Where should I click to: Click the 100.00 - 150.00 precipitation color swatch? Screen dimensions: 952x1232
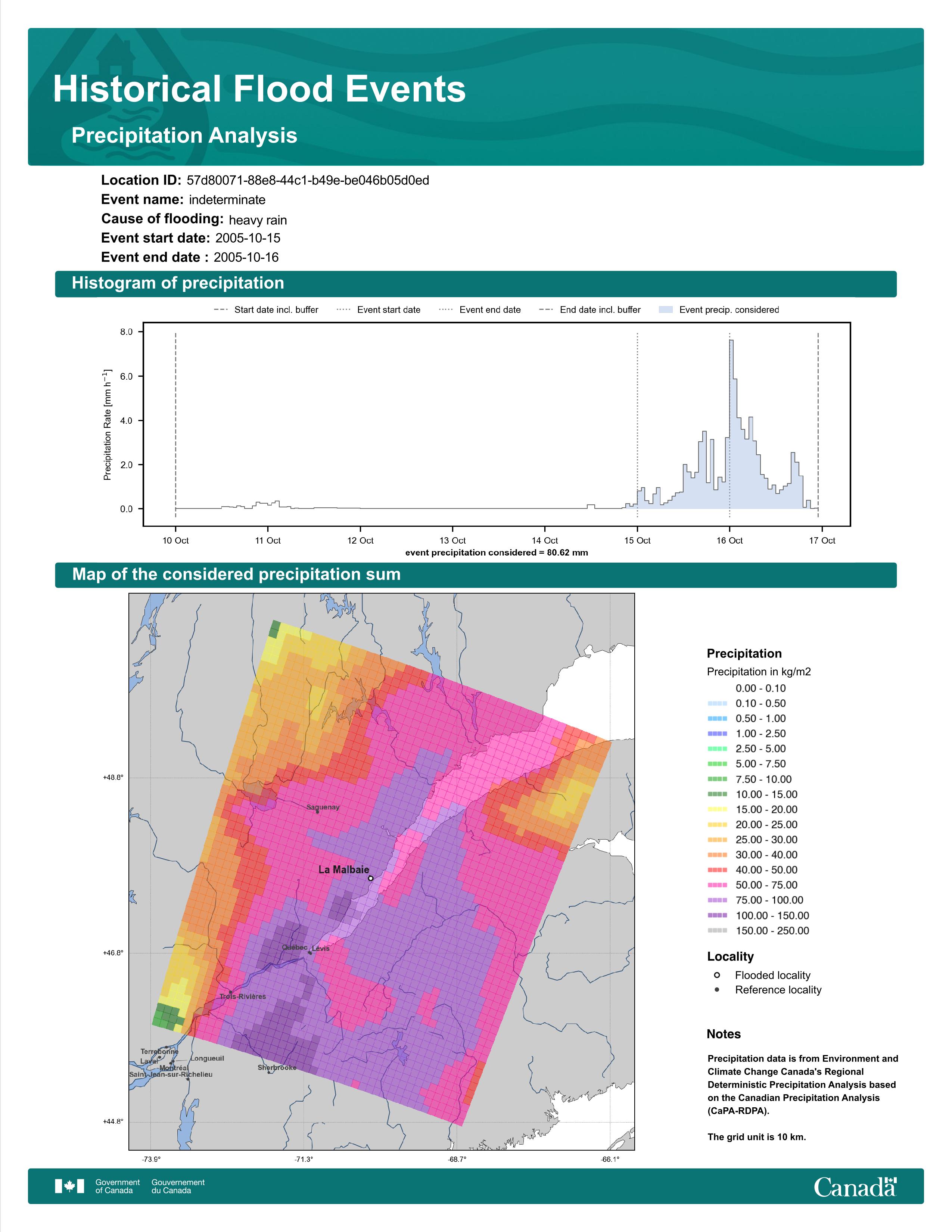718,915
